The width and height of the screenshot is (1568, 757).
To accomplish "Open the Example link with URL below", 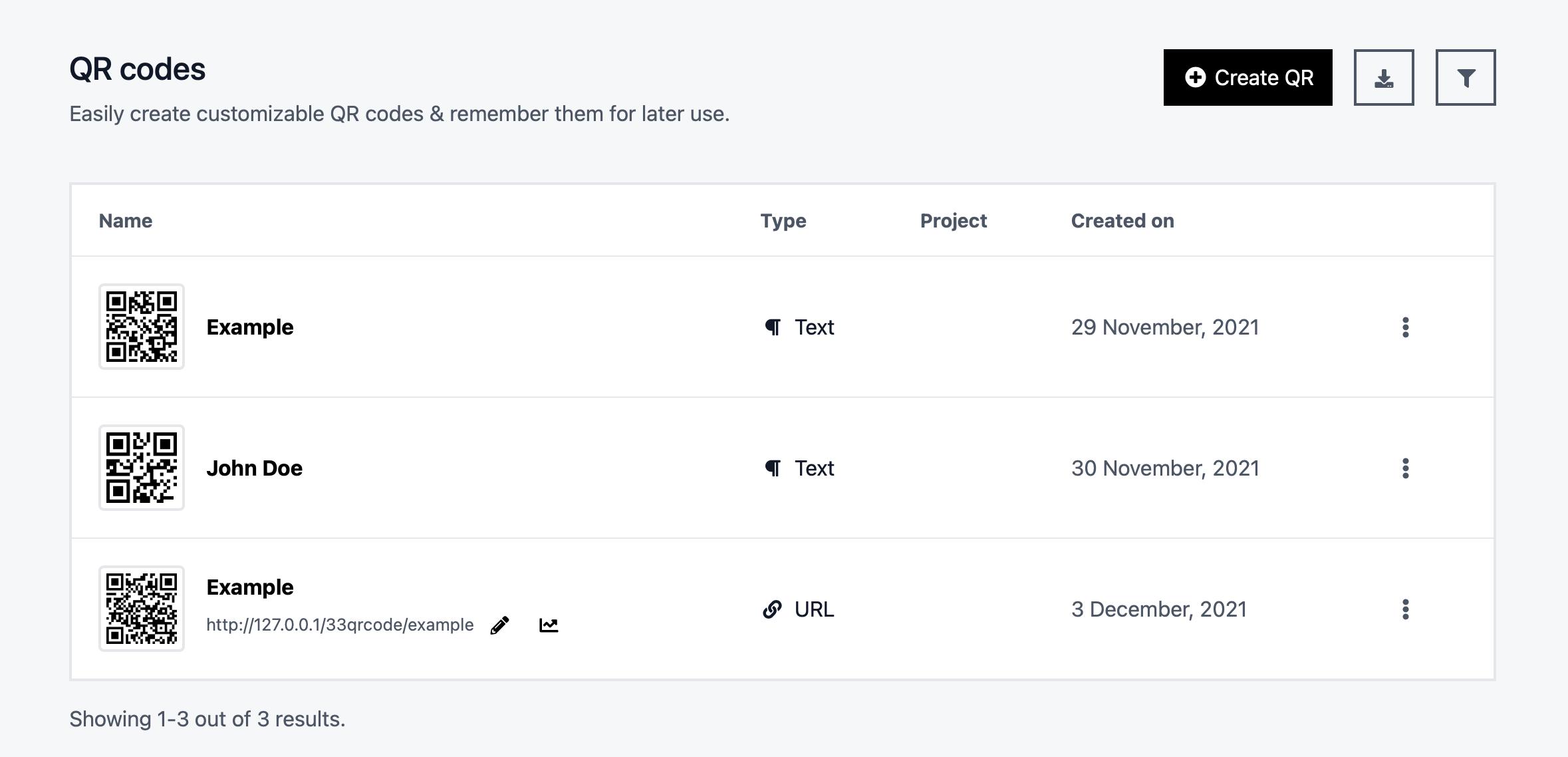I will (249, 587).
